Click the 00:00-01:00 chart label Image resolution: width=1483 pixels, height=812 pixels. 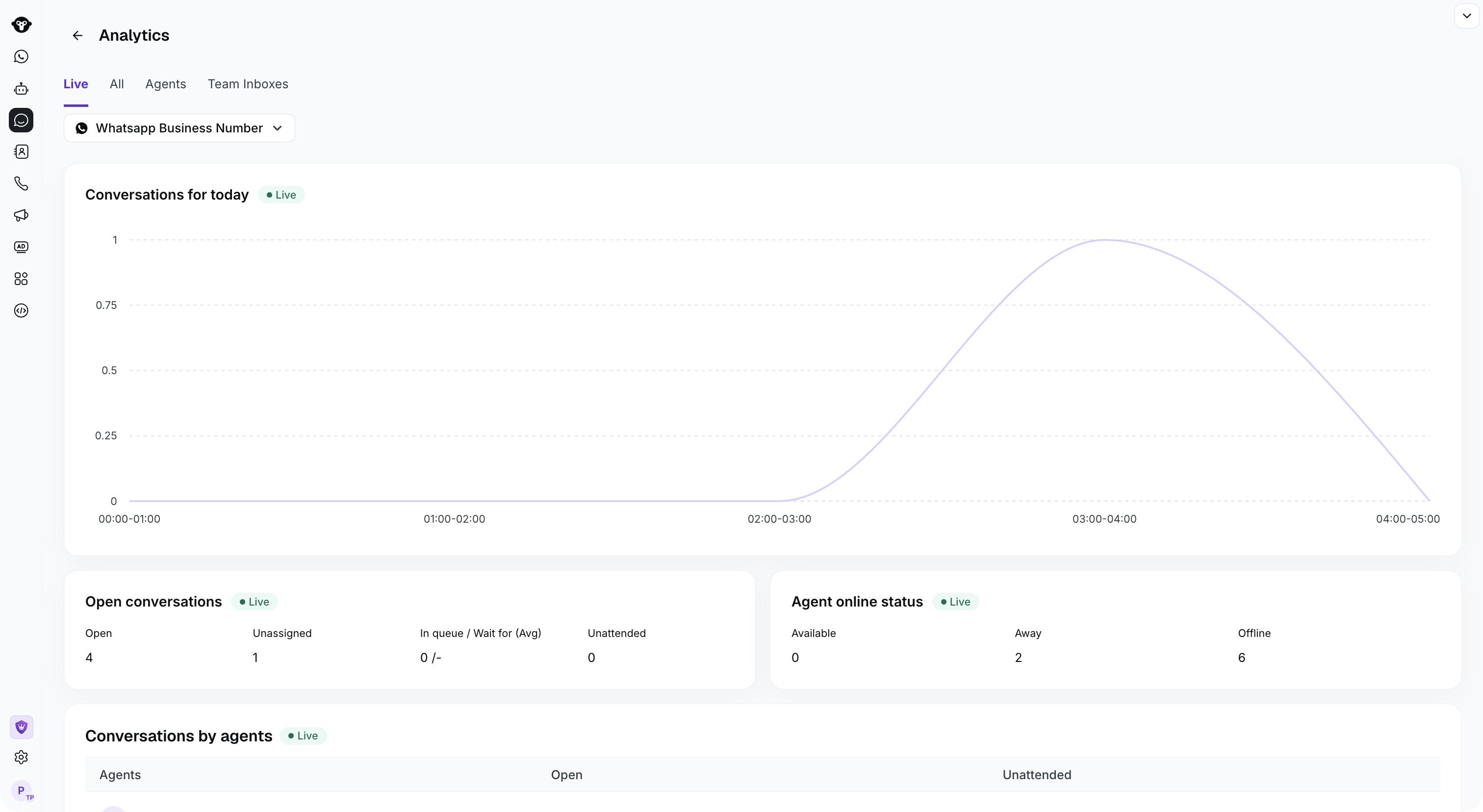point(129,519)
